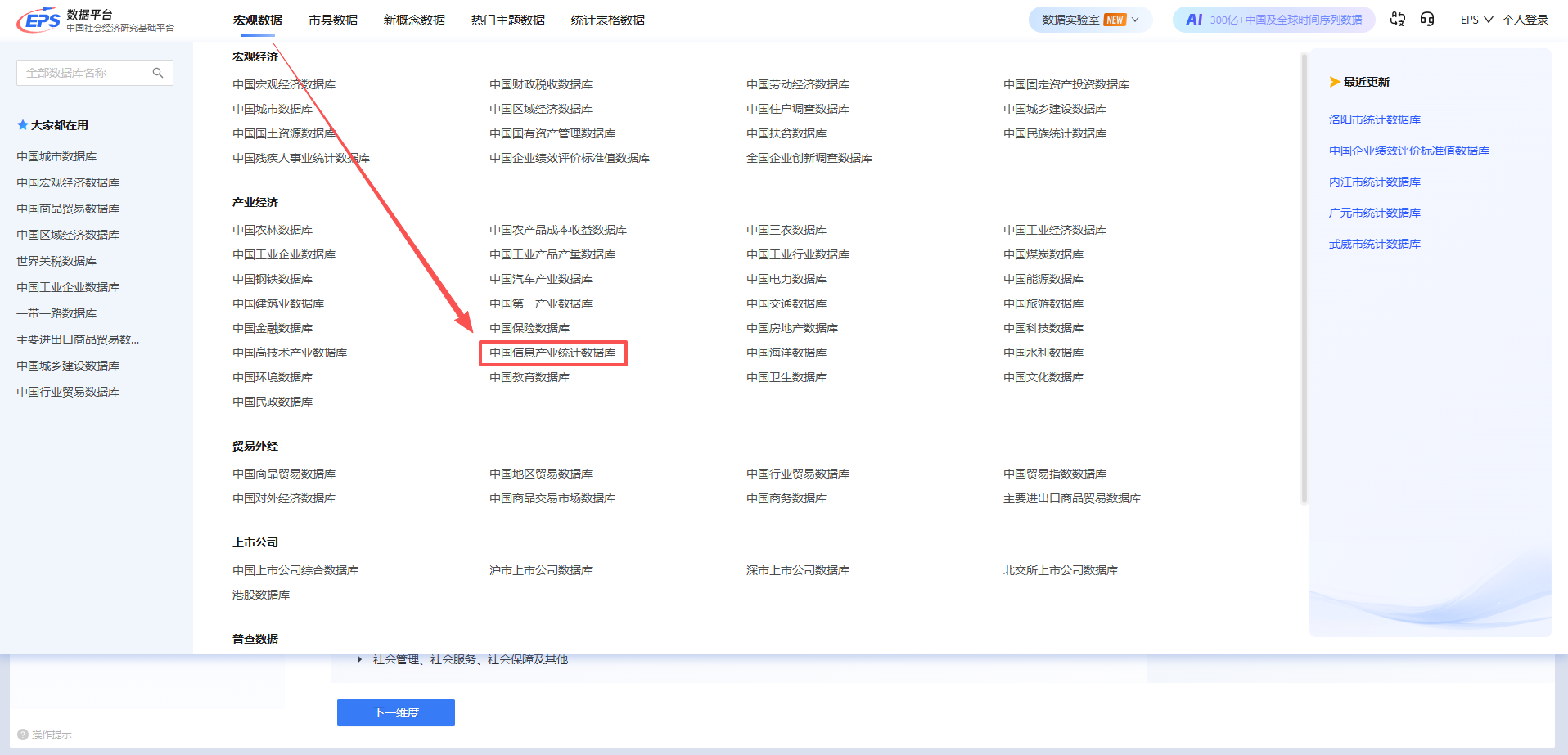Click the orange NEW badge on 数据实验室

[x=1115, y=18]
